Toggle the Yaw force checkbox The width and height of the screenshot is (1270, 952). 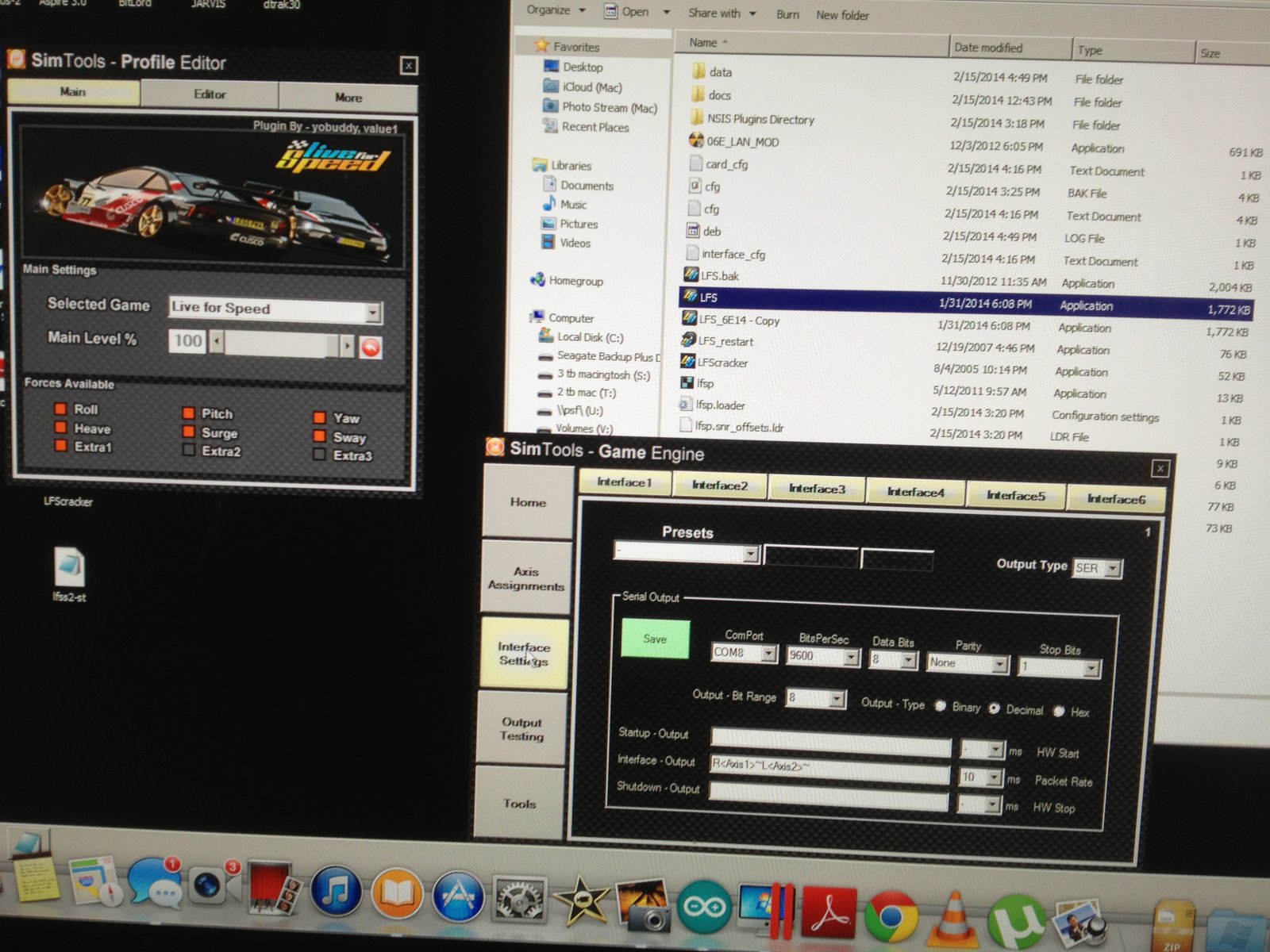tap(319, 417)
